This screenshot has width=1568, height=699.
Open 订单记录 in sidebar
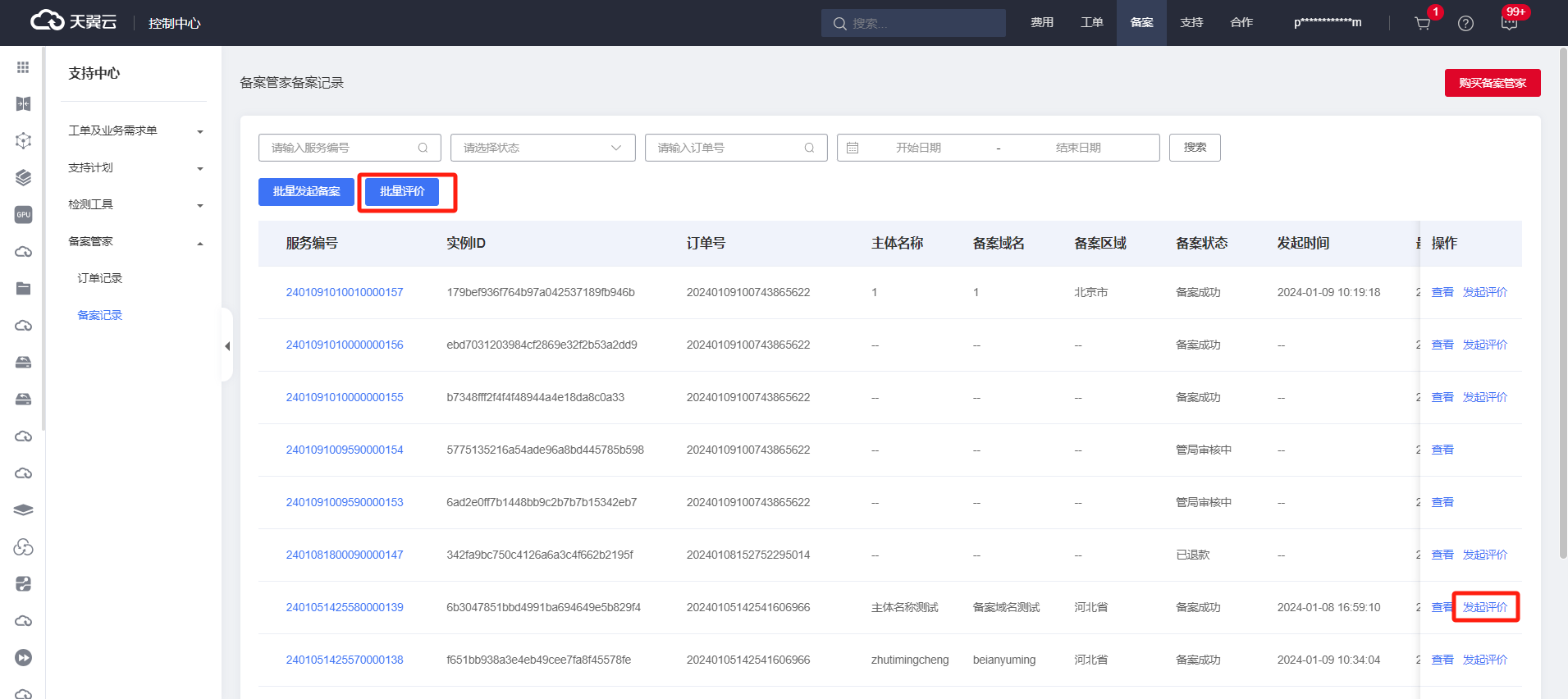99,278
